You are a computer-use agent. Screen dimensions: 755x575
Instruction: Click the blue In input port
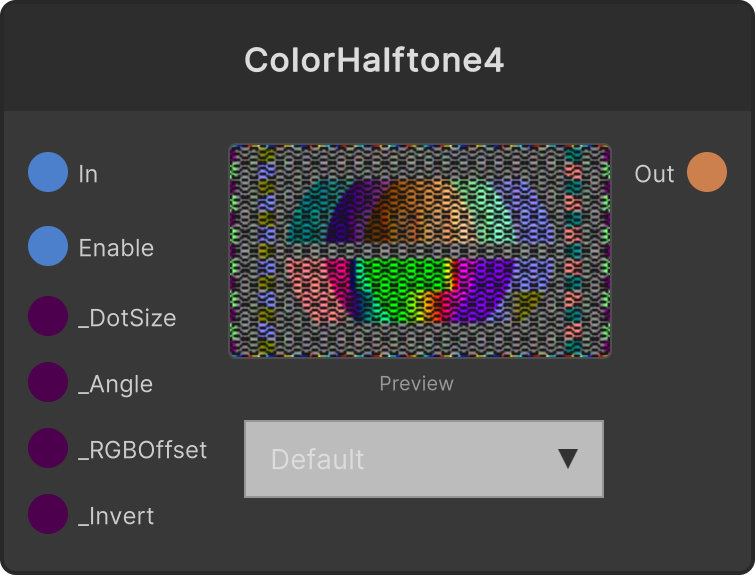tap(48, 172)
